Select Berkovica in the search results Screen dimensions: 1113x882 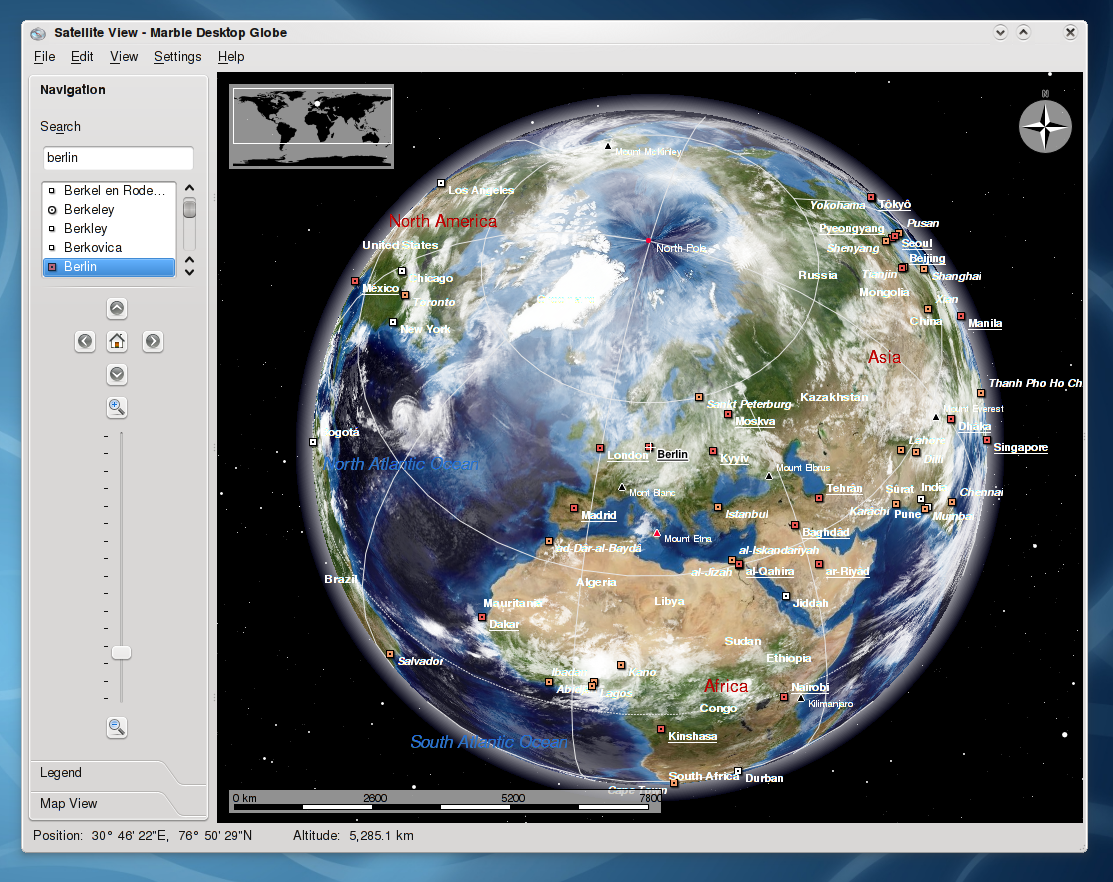click(x=89, y=247)
